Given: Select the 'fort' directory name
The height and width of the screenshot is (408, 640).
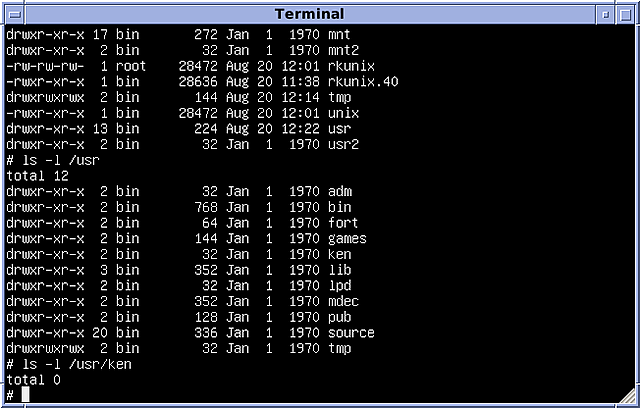Looking at the screenshot, I should [x=343, y=223].
